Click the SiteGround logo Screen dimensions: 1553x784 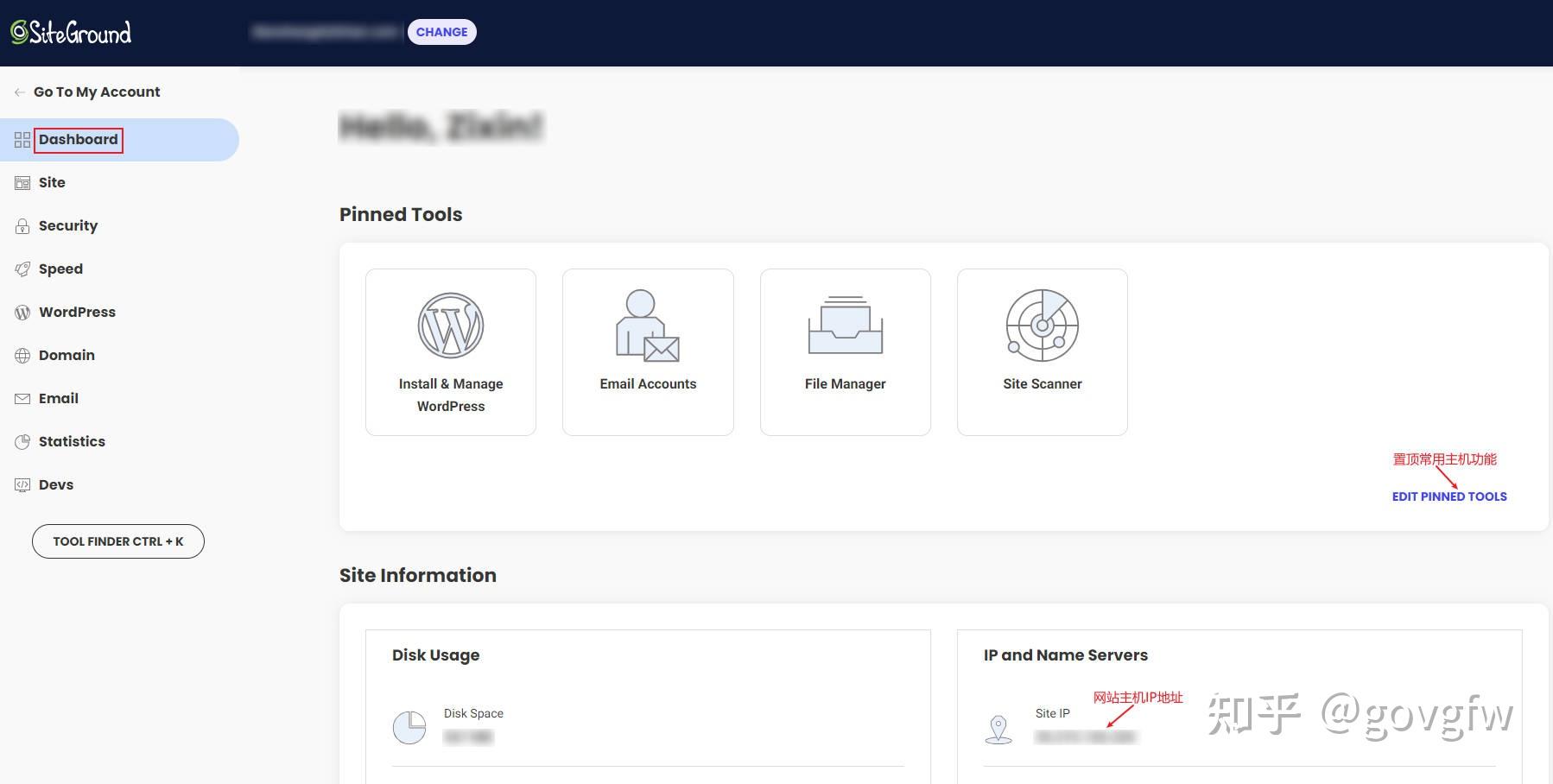pyautogui.click(x=73, y=32)
